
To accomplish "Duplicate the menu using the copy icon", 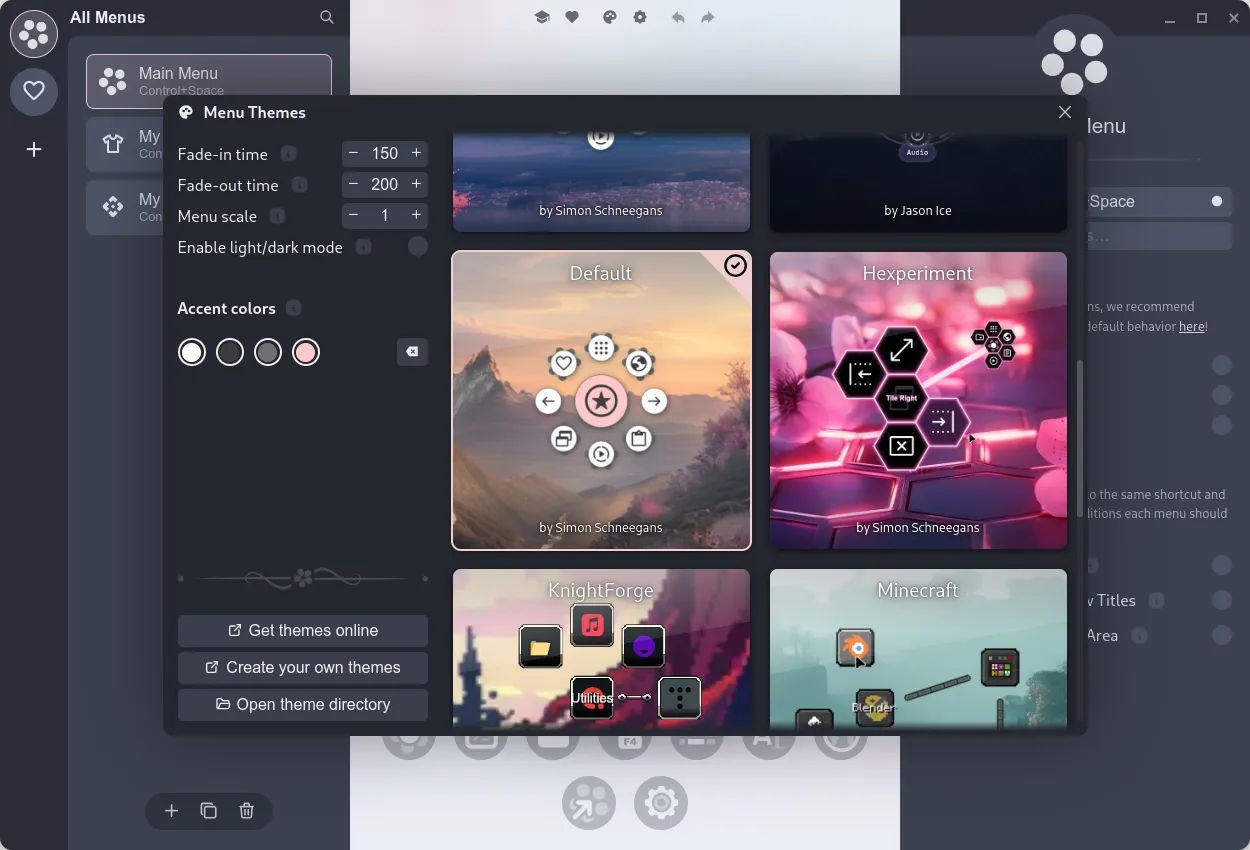I will point(208,811).
